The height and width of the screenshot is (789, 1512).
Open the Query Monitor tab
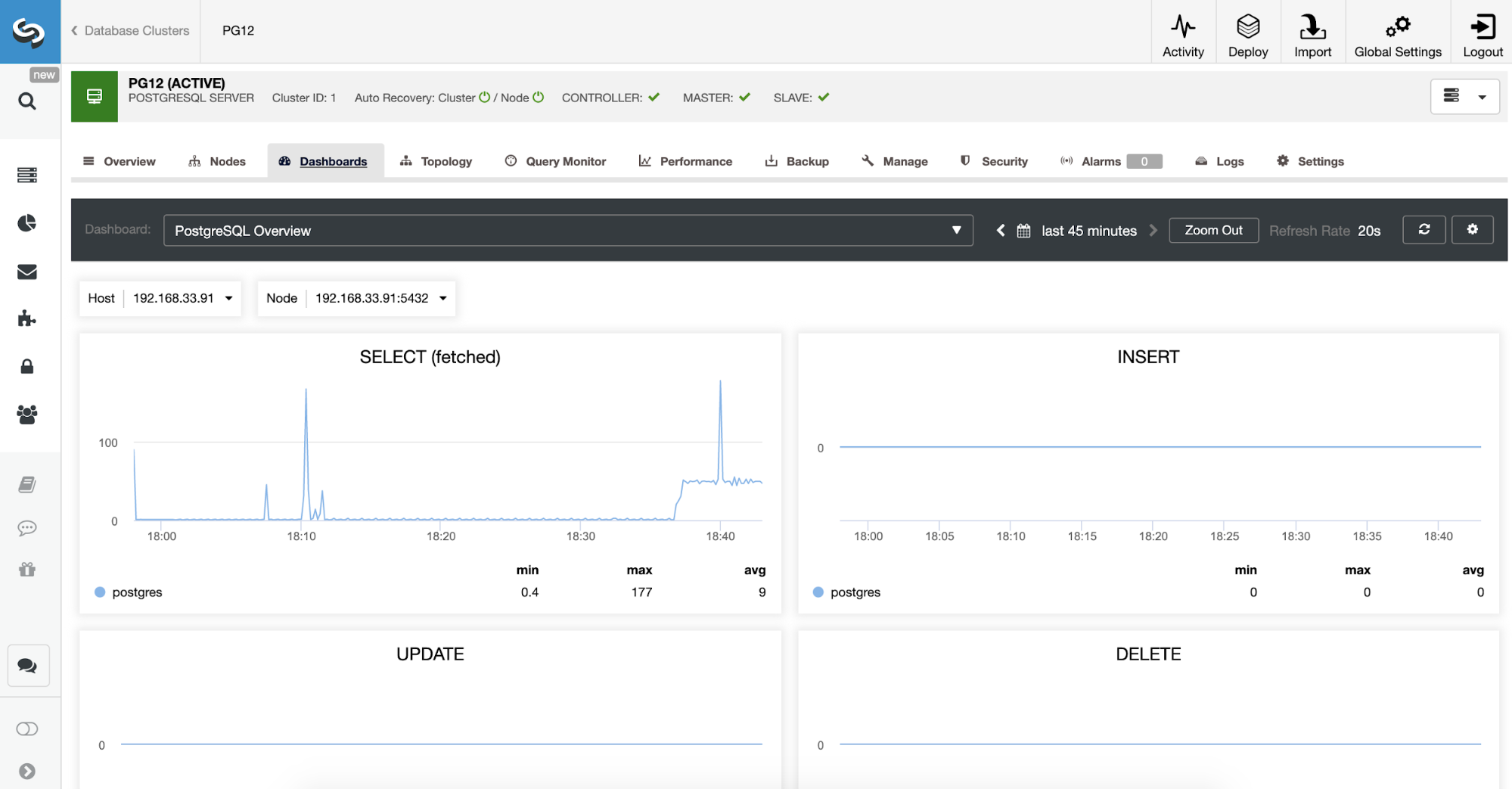click(x=556, y=161)
